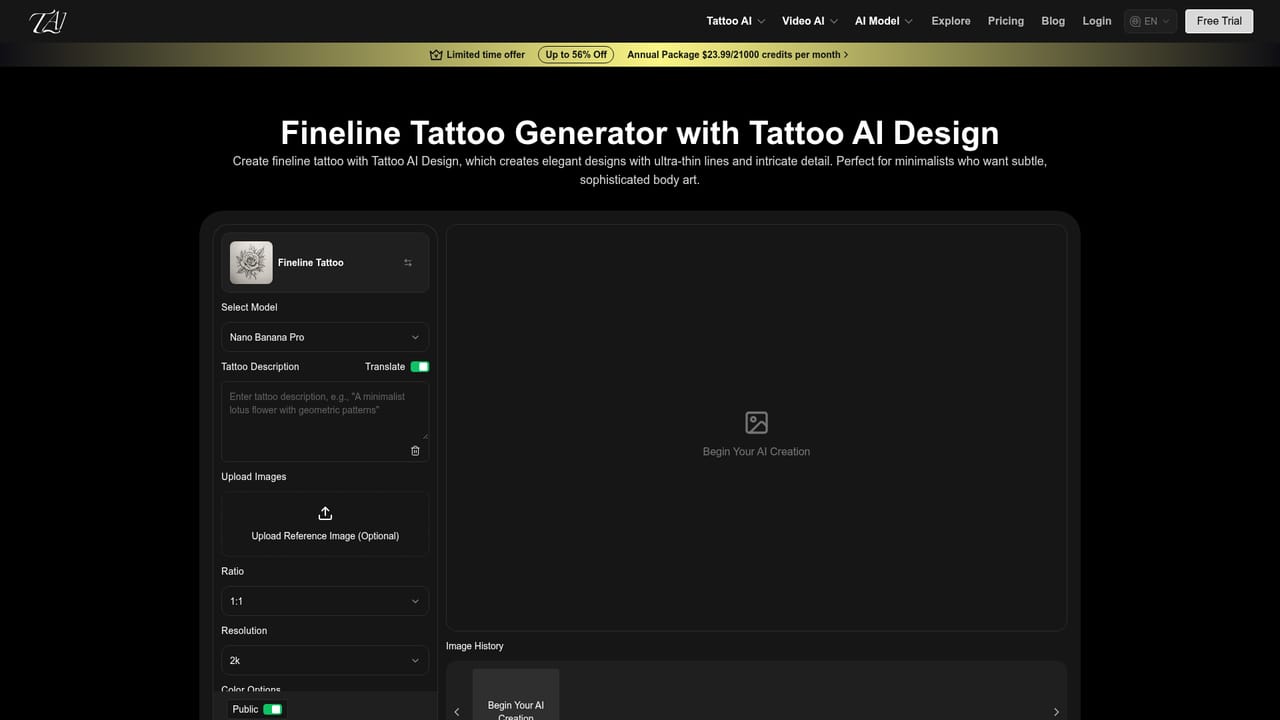The width and height of the screenshot is (1280, 720).
Task: Toggle the Translate switch
Action: pos(420,367)
